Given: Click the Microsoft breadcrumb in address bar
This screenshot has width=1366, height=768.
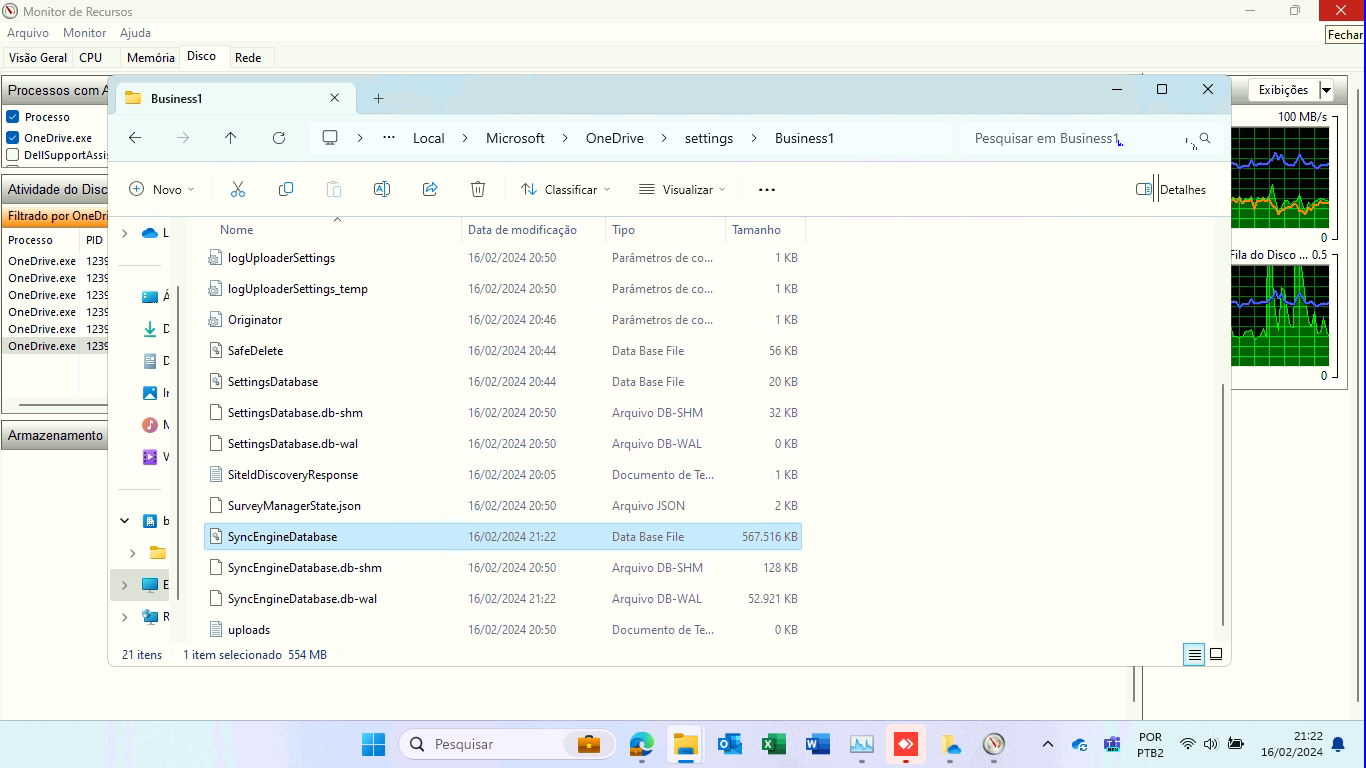Looking at the screenshot, I should tap(515, 138).
